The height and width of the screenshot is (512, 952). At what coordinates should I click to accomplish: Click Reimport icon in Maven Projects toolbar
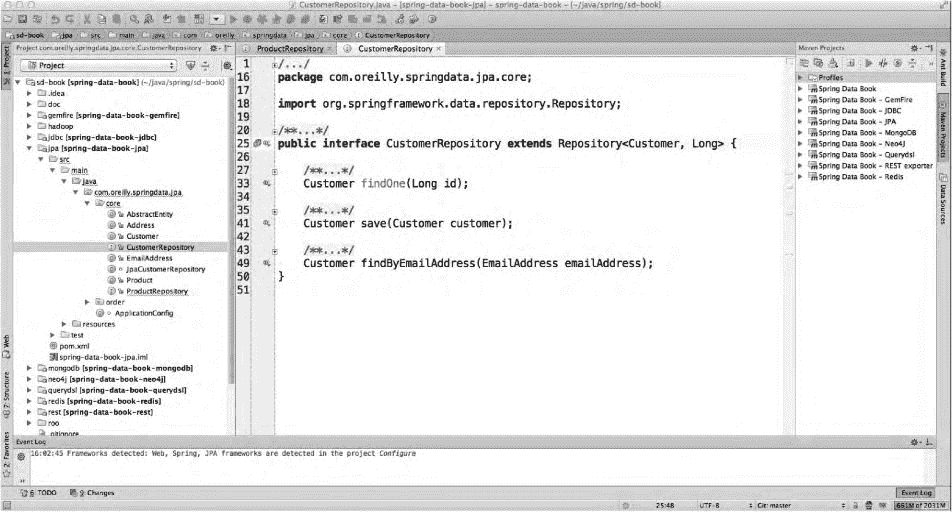[x=804, y=62]
